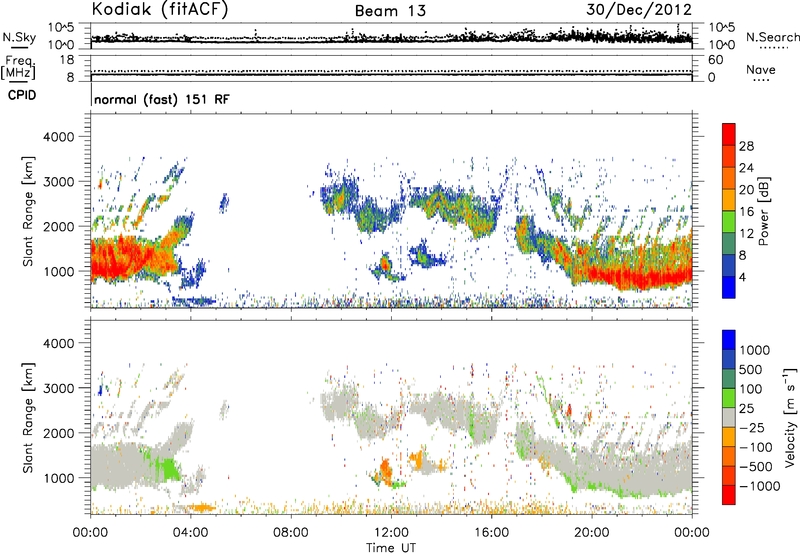Screen dimensions: 800x554
Task: Click the "16:00" time tick label
Action: pos(491,533)
